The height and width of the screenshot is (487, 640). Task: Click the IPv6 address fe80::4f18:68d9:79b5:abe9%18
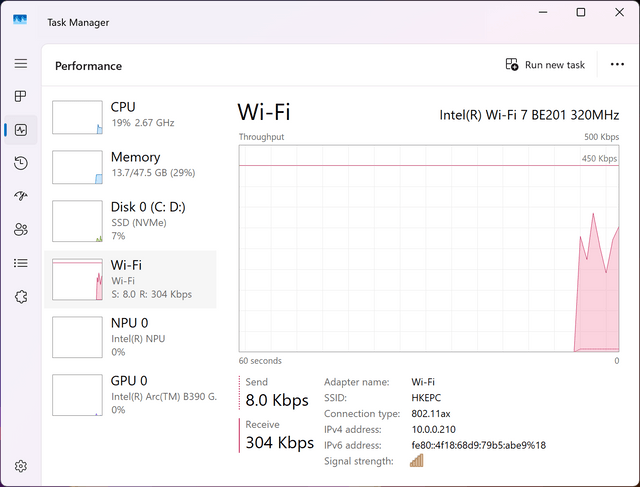coord(478,445)
